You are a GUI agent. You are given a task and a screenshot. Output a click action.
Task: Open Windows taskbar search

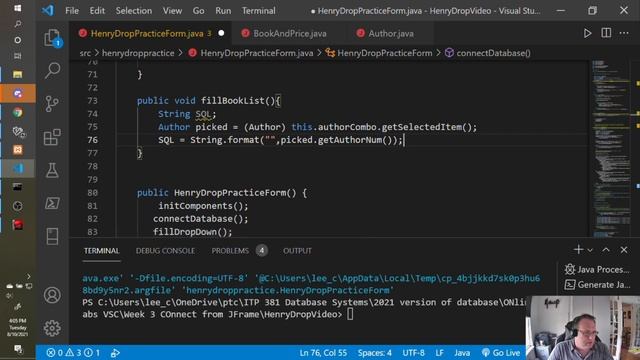(18, 24)
